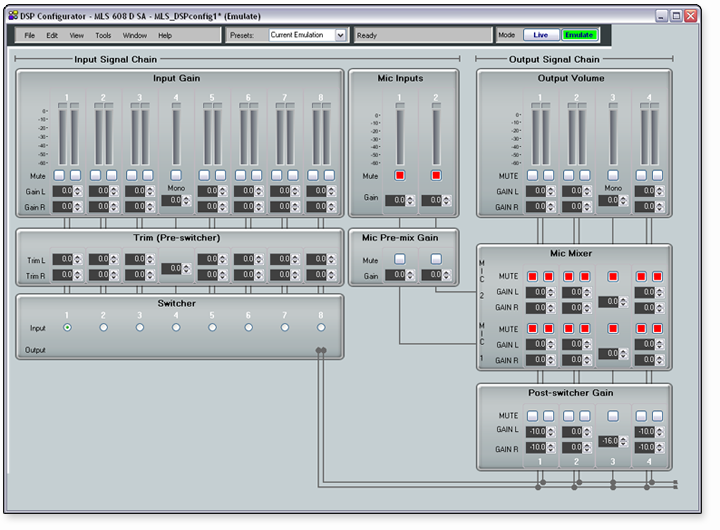Open the File menu
720x530 pixels.
click(x=30, y=35)
